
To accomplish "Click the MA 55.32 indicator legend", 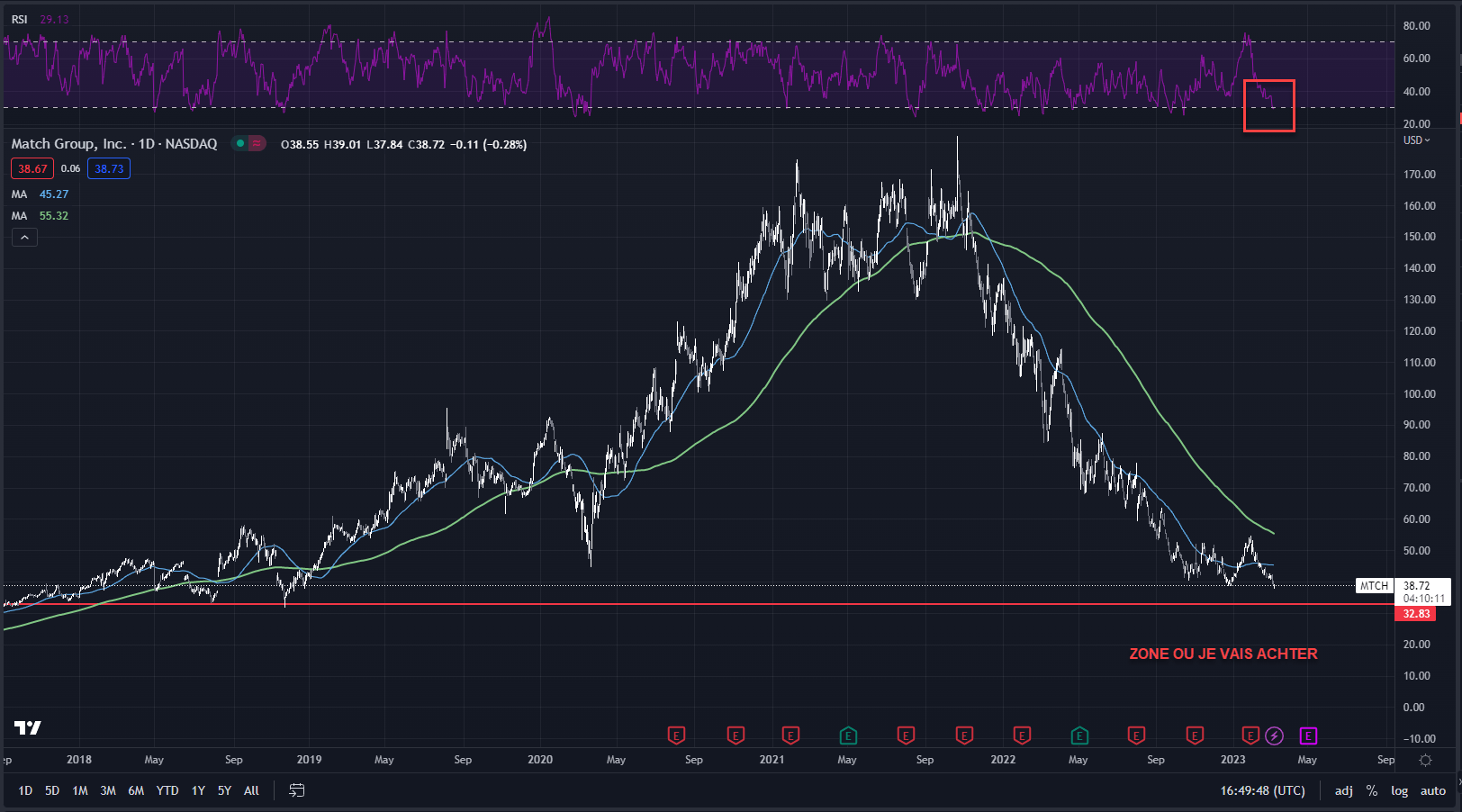I will point(40,216).
